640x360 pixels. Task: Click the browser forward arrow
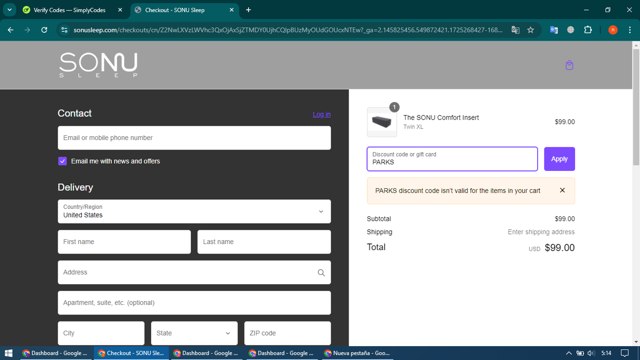[x=27, y=30]
